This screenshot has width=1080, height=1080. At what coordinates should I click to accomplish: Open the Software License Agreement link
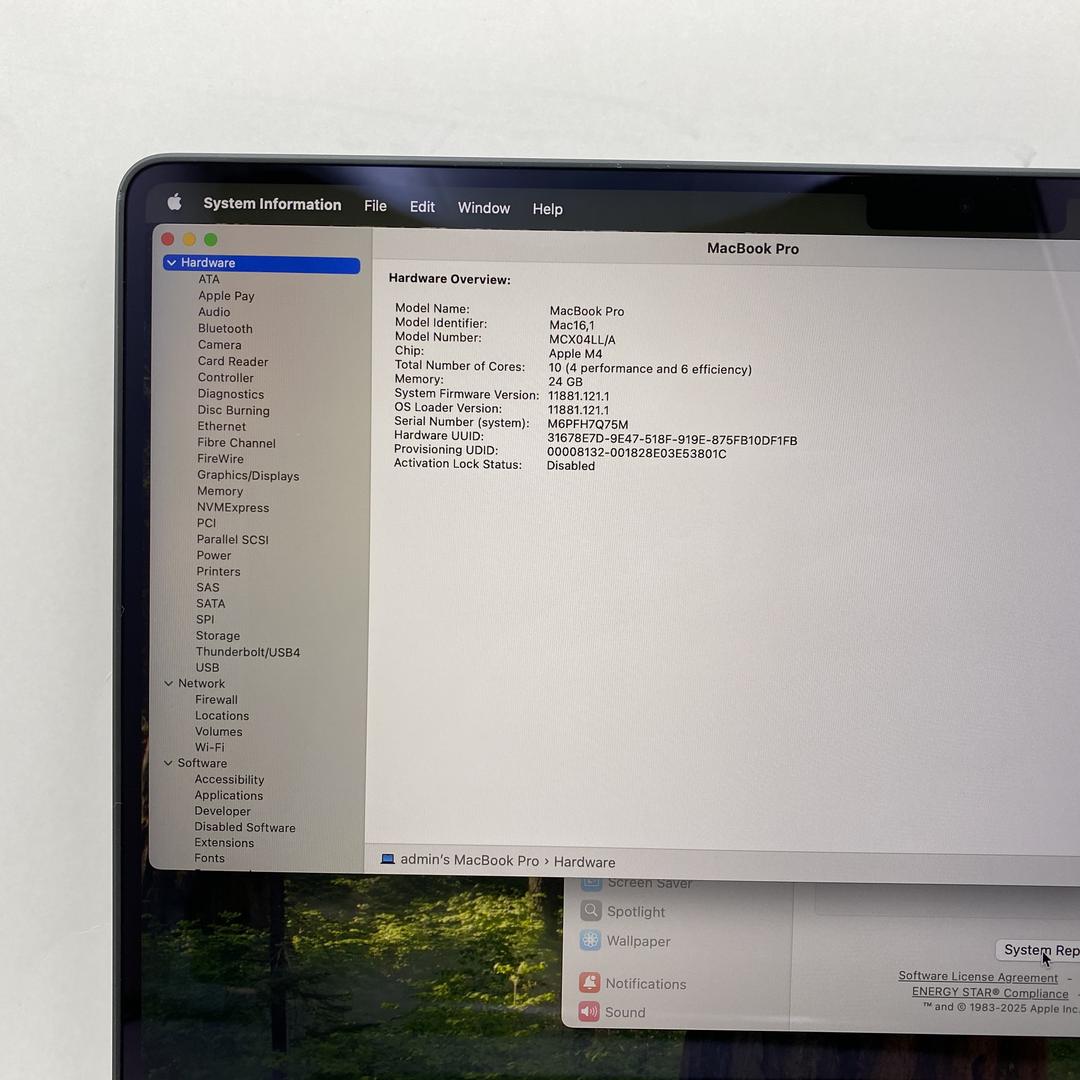tap(977, 976)
